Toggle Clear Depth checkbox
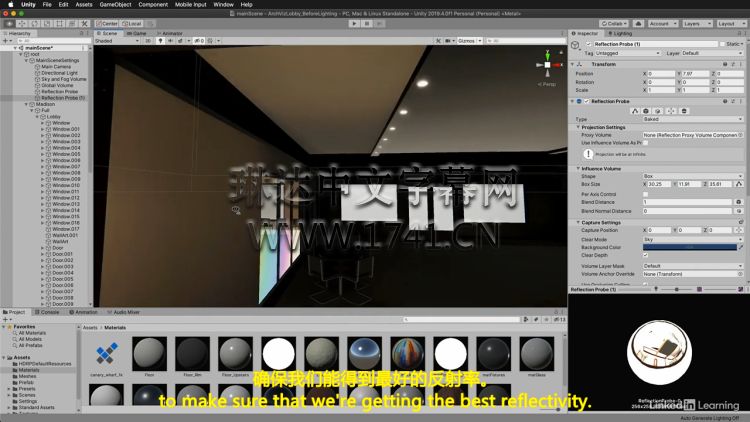Viewport: 750px width, 422px height. pyautogui.click(x=645, y=255)
